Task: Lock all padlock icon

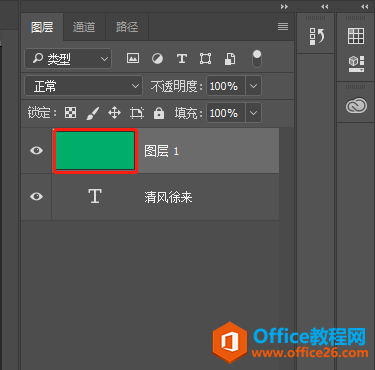Action: pyautogui.click(x=159, y=113)
